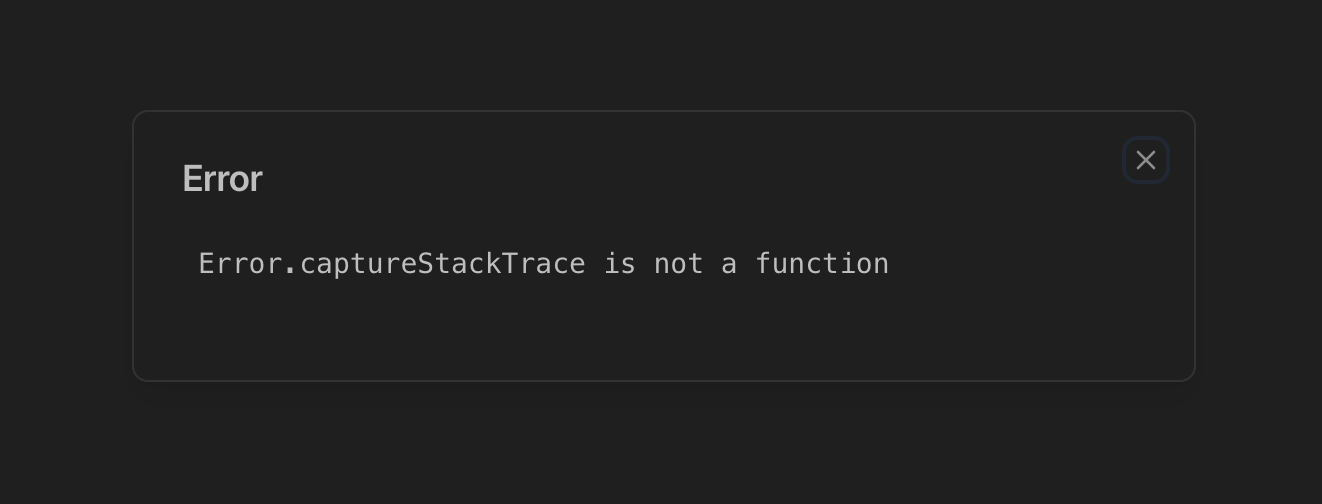This screenshot has height=504, width=1322.
Task: Click the word "not" in the error message
Action: 679,264
